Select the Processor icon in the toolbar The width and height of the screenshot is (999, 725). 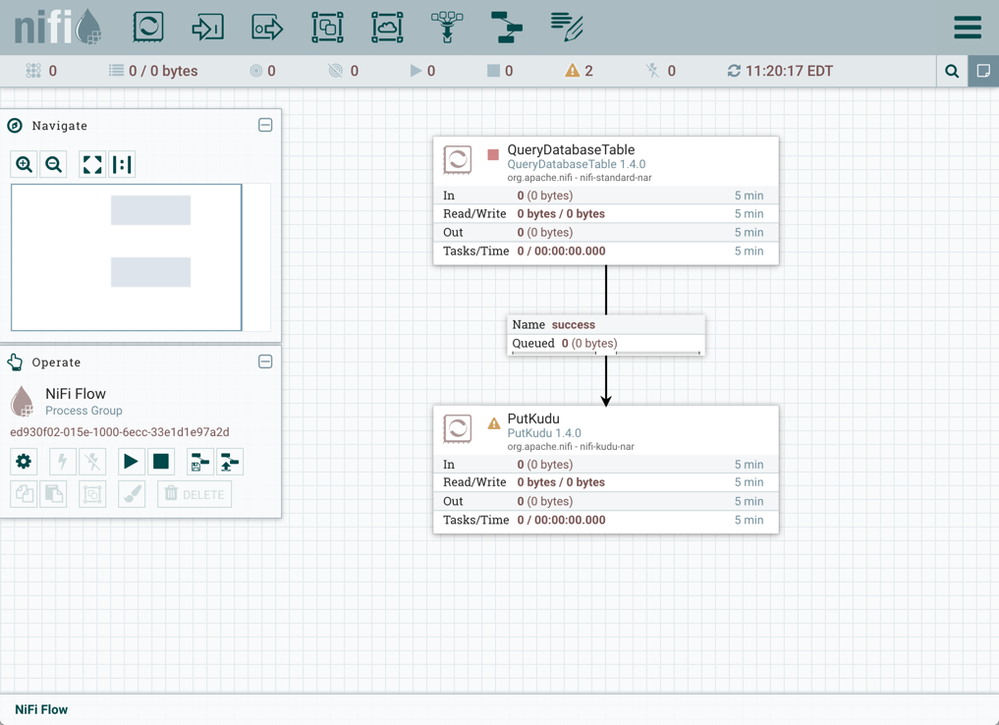[x=148, y=27]
